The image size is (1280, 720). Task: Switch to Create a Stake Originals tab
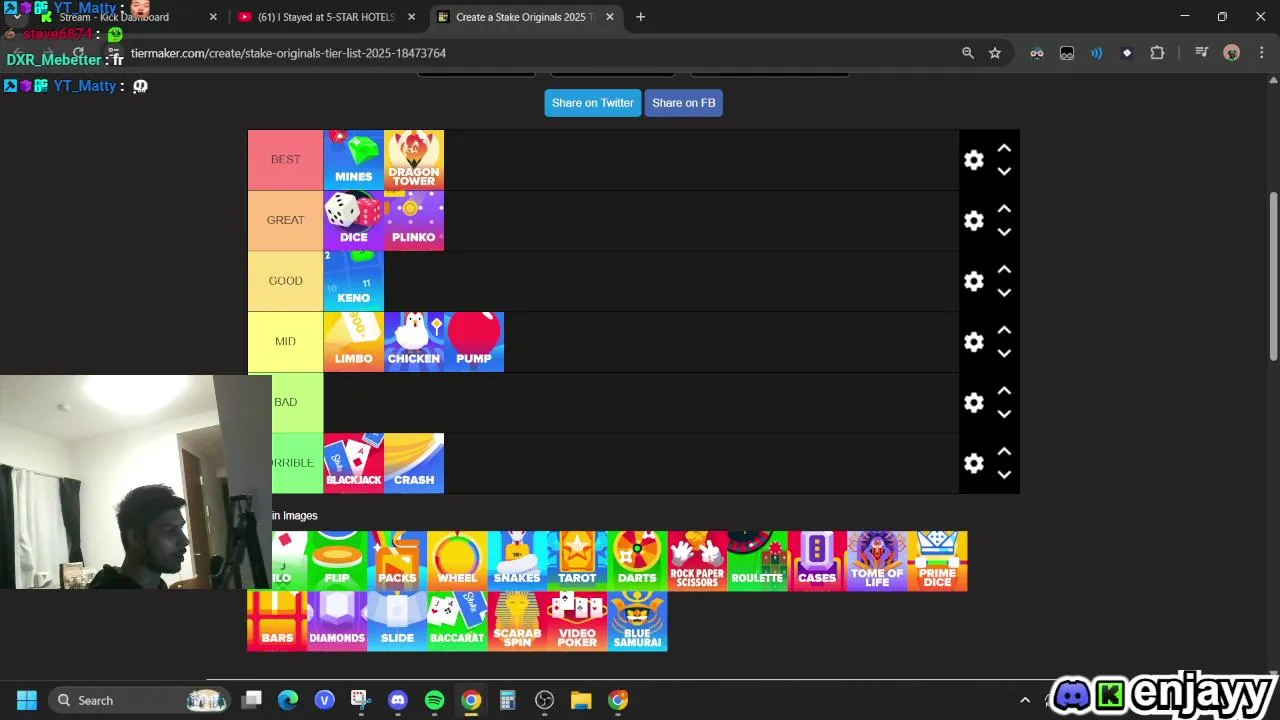[525, 17]
